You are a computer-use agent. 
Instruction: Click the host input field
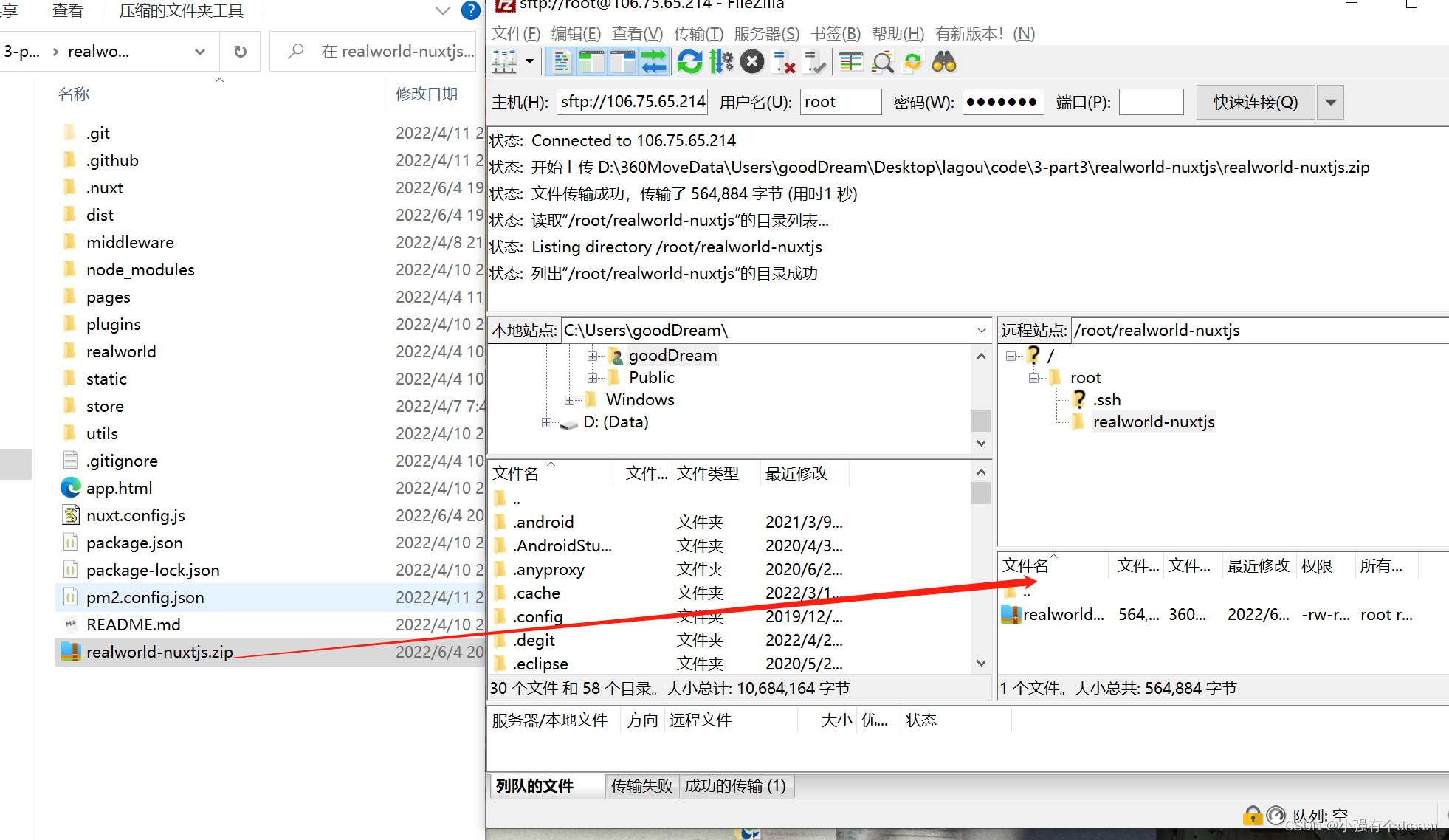click(632, 102)
